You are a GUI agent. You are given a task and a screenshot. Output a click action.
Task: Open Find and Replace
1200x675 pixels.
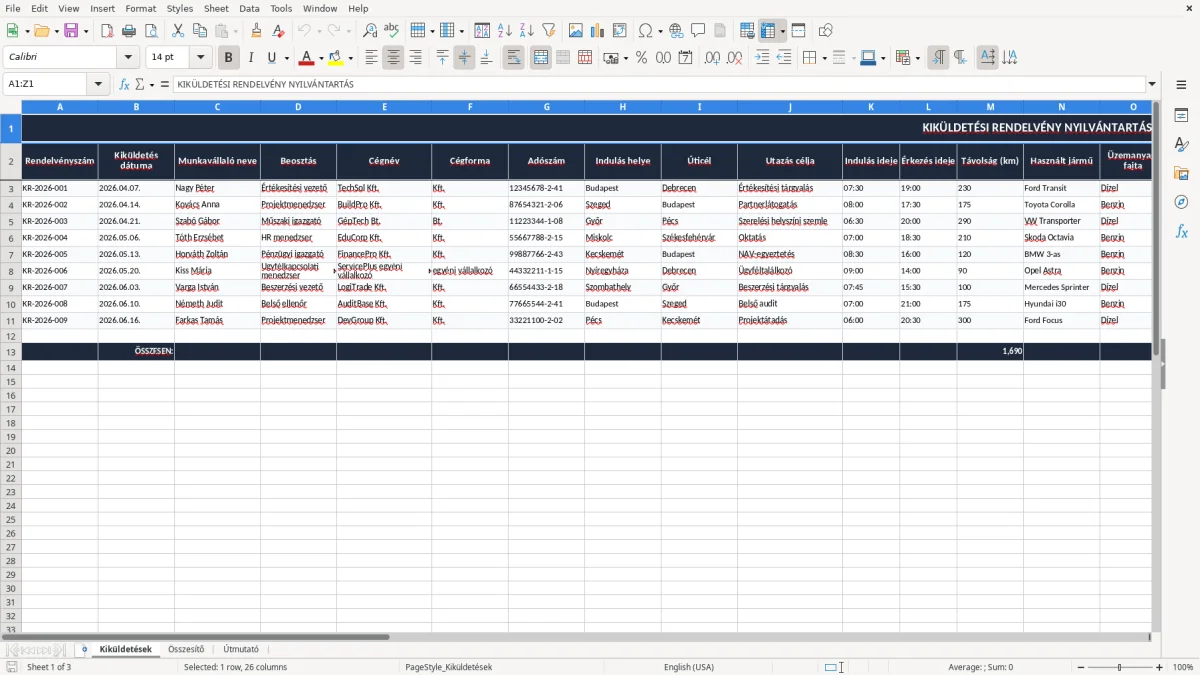[x=370, y=31]
